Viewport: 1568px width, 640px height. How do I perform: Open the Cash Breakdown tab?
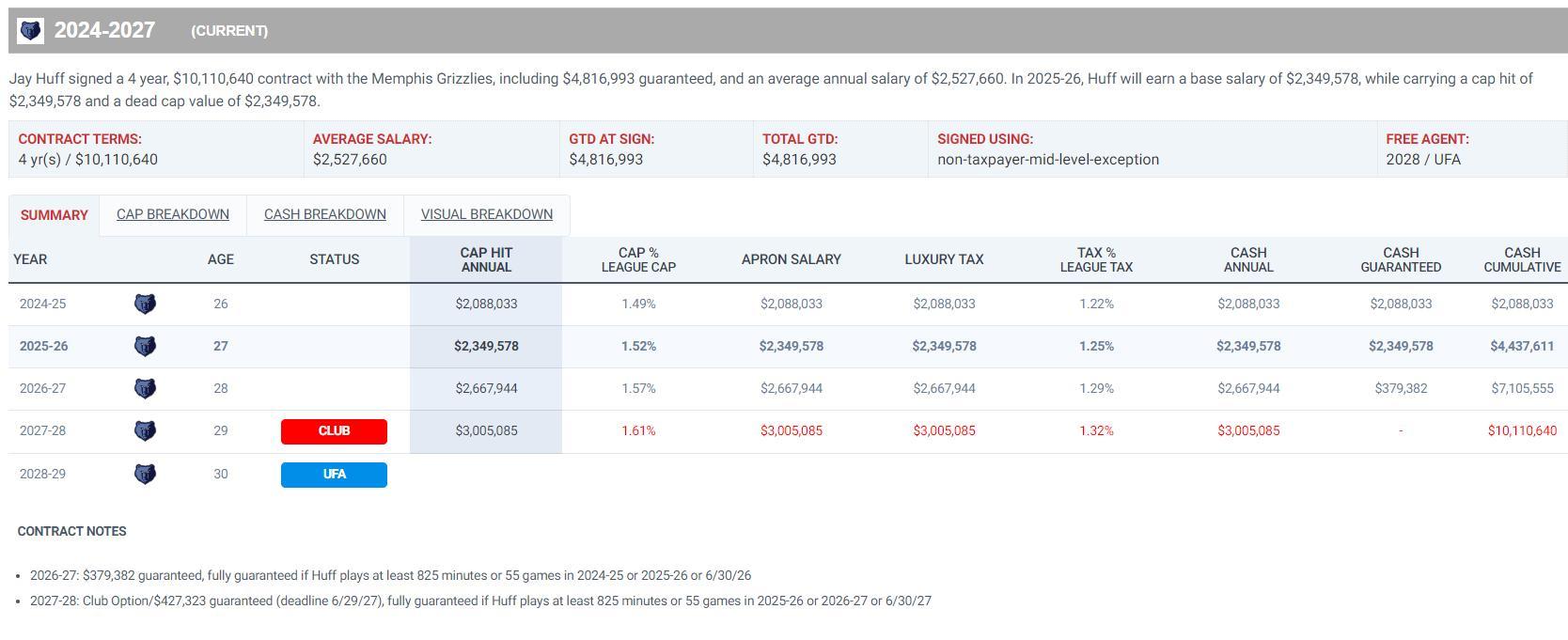tap(324, 214)
